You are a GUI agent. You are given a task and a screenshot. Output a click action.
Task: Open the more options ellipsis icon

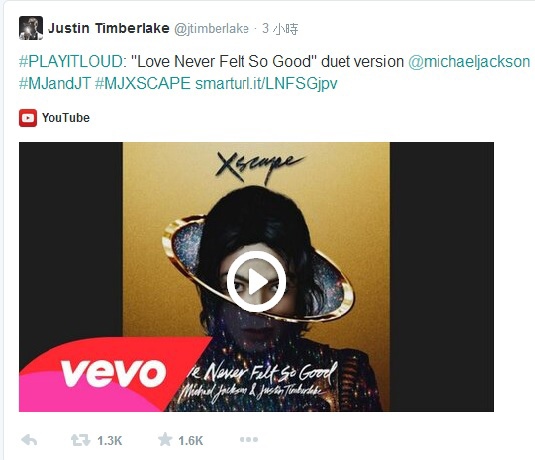coord(249,440)
